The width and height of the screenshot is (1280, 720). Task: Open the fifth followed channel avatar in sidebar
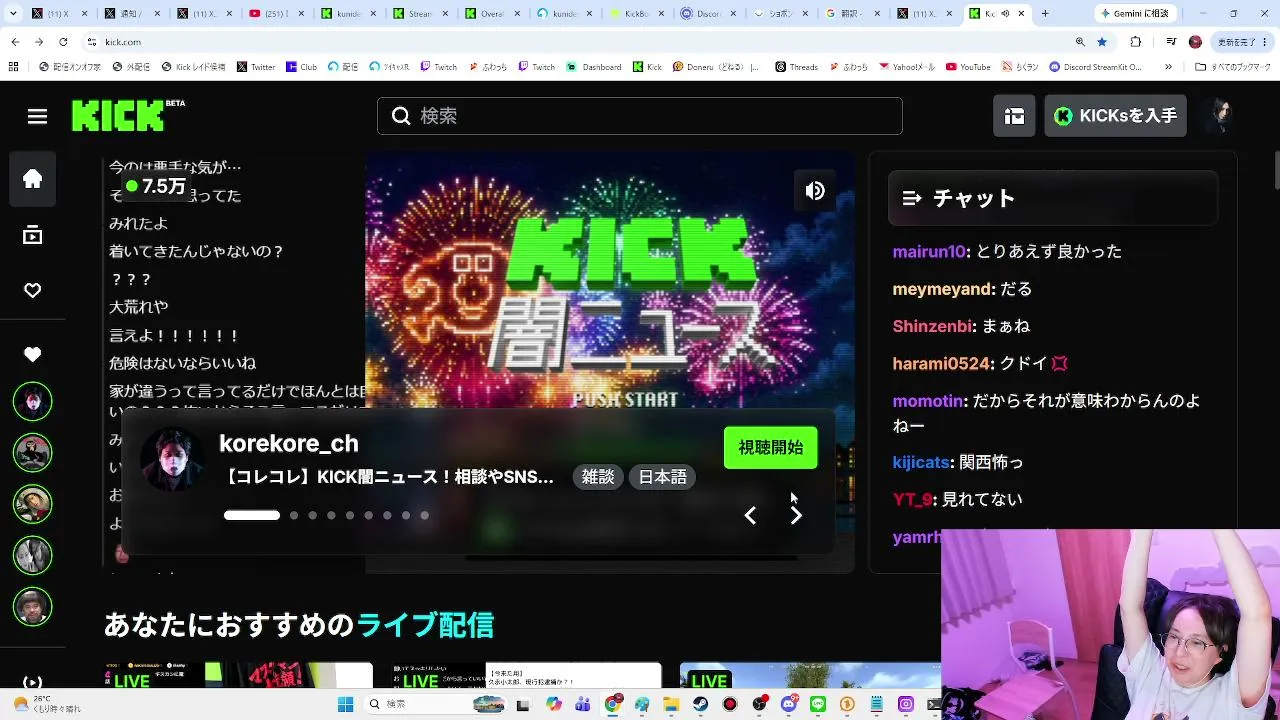(x=33, y=606)
